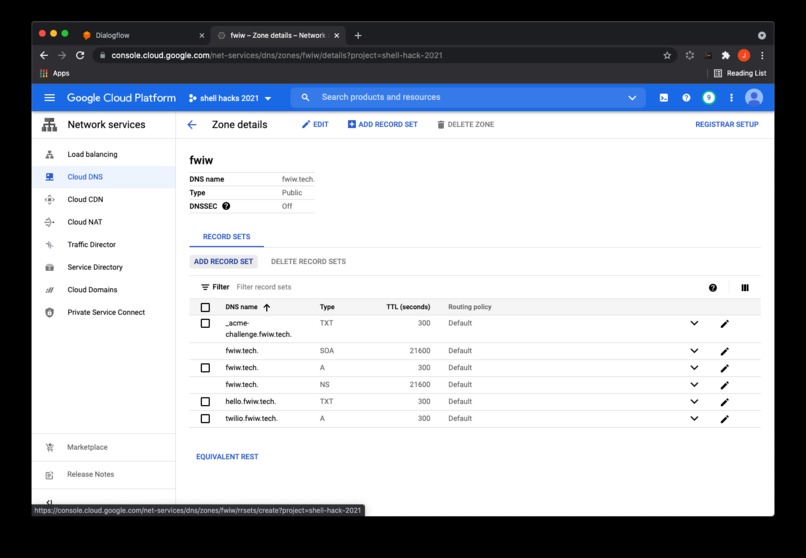Open Cloud CDN in sidebar

(x=103, y=199)
